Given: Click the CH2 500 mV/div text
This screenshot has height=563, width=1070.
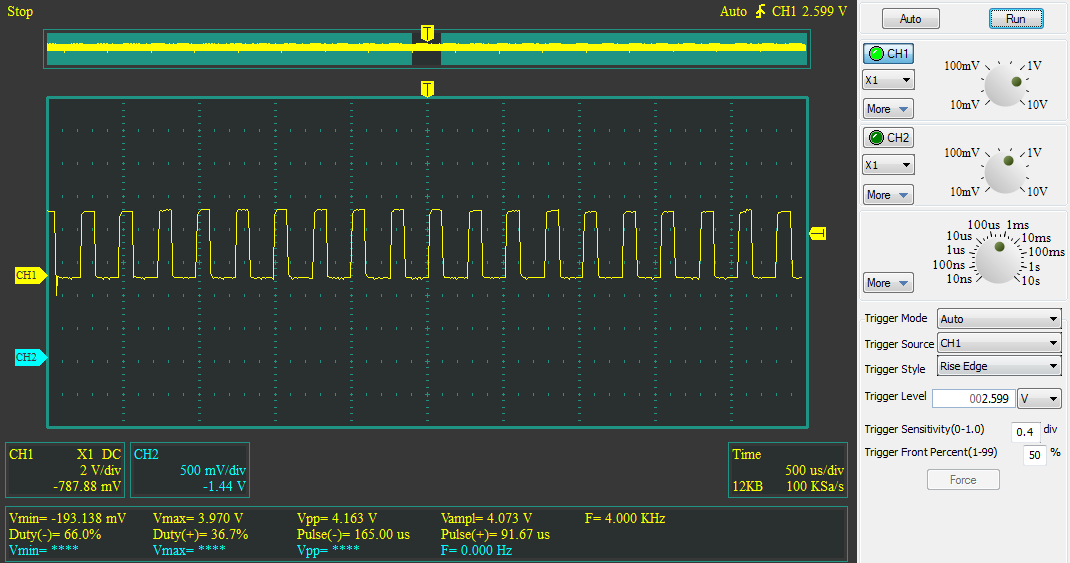Looking at the screenshot, I should tap(212, 470).
